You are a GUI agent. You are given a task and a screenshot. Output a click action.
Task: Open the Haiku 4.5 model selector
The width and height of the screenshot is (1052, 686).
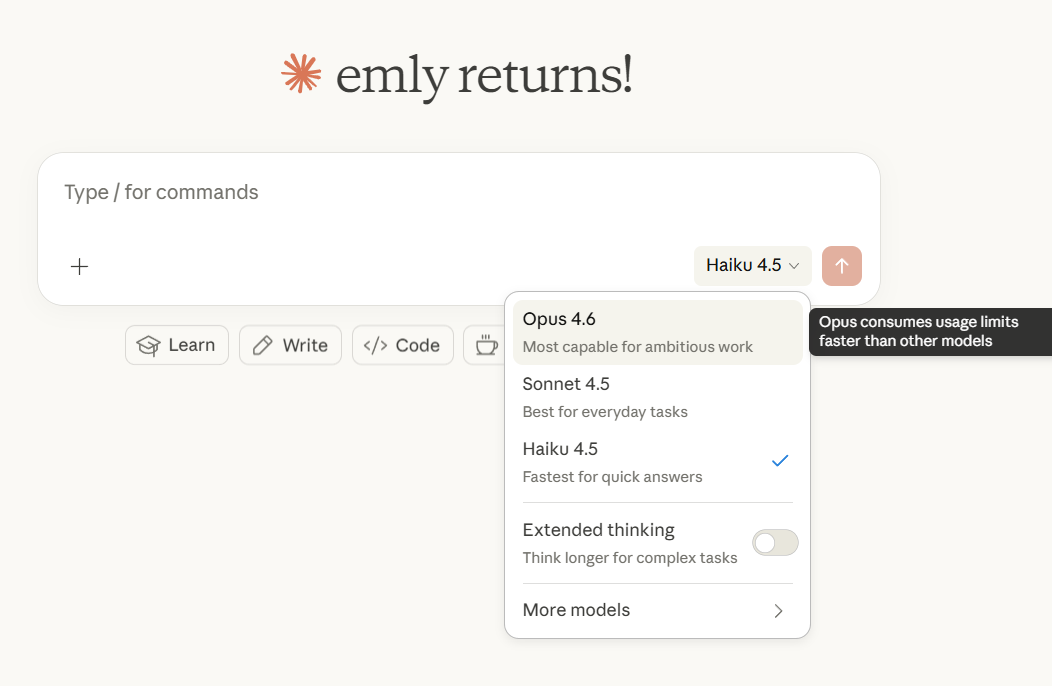point(752,266)
